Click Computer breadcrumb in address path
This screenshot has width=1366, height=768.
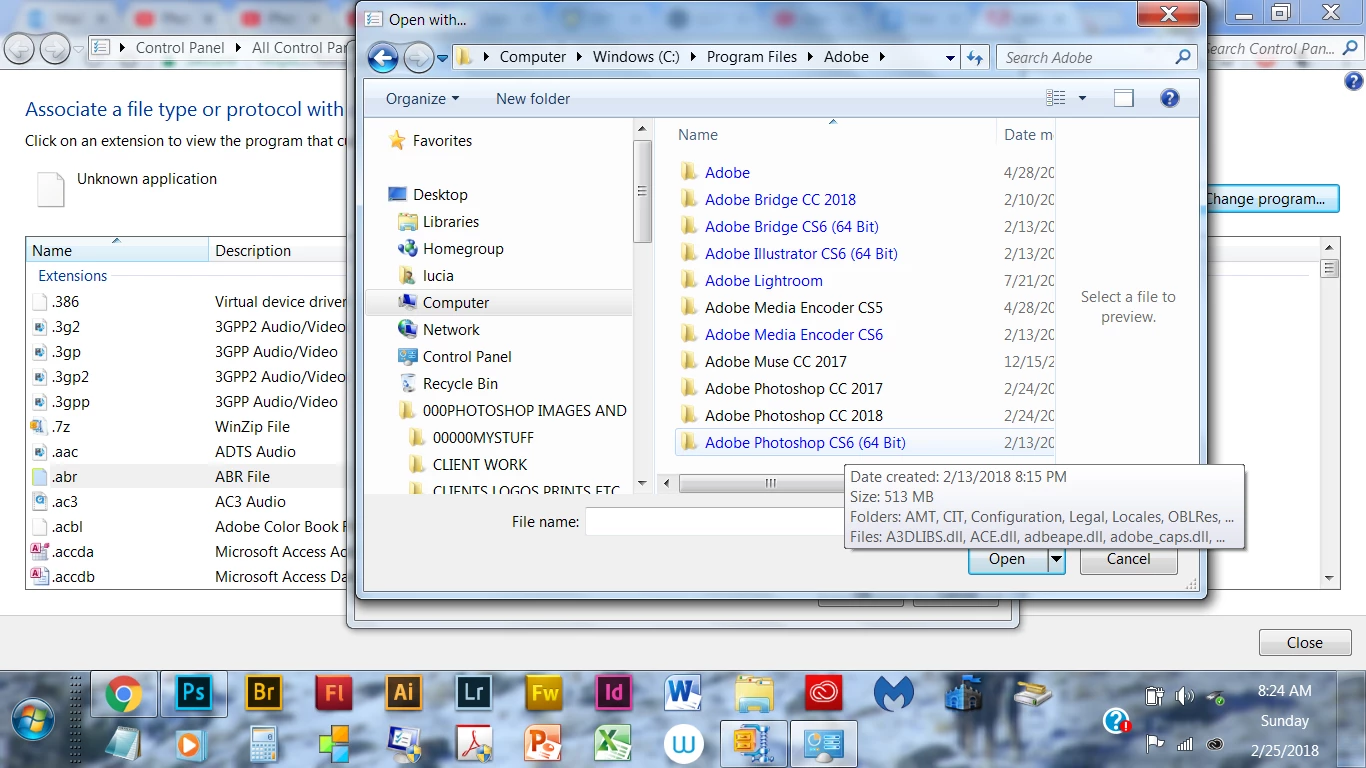[533, 57]
